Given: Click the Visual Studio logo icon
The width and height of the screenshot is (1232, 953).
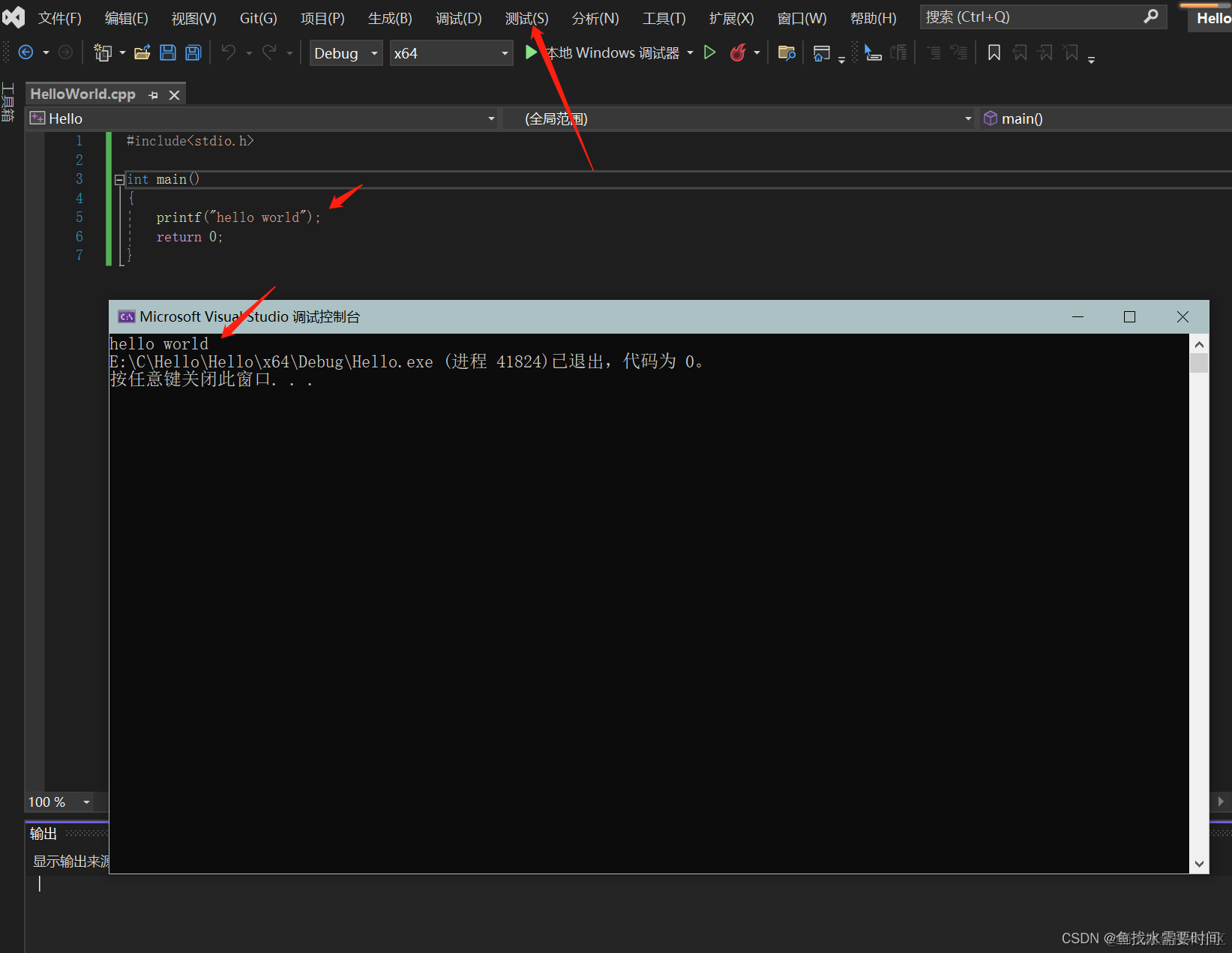Looking at the screenshot, I should click(13, 17).
